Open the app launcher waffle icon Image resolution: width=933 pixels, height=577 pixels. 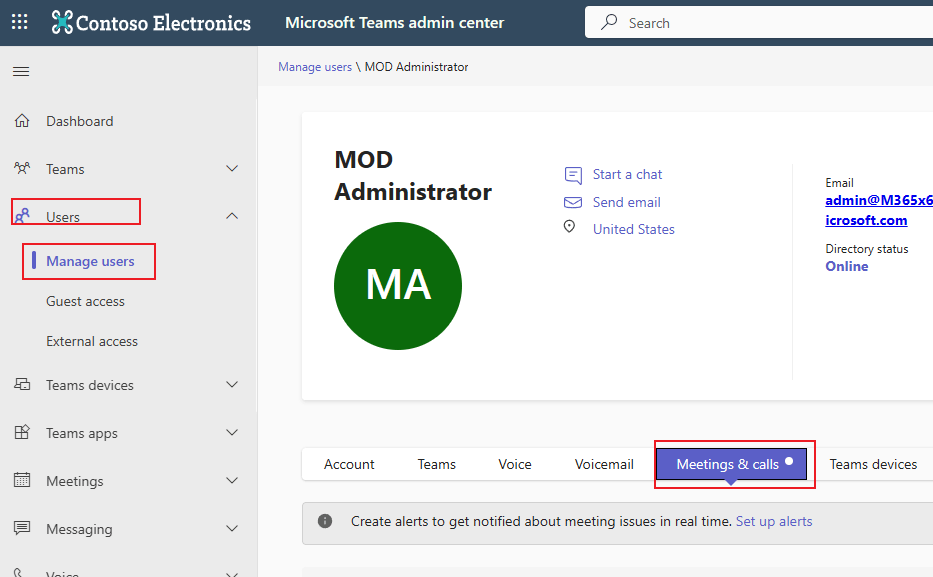pos(20,22)
